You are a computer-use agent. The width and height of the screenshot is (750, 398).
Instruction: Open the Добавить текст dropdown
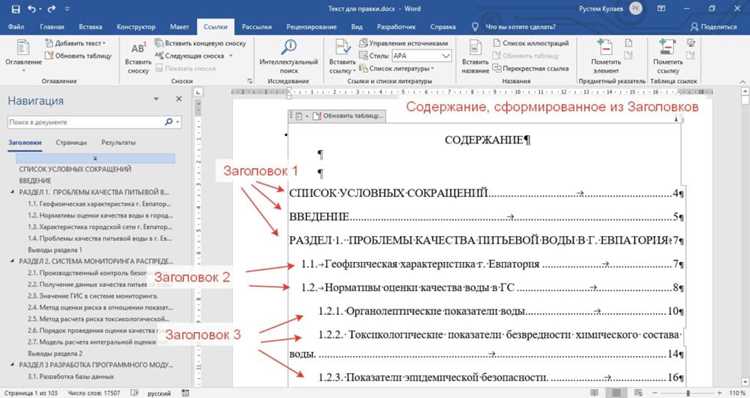(76, 43)
